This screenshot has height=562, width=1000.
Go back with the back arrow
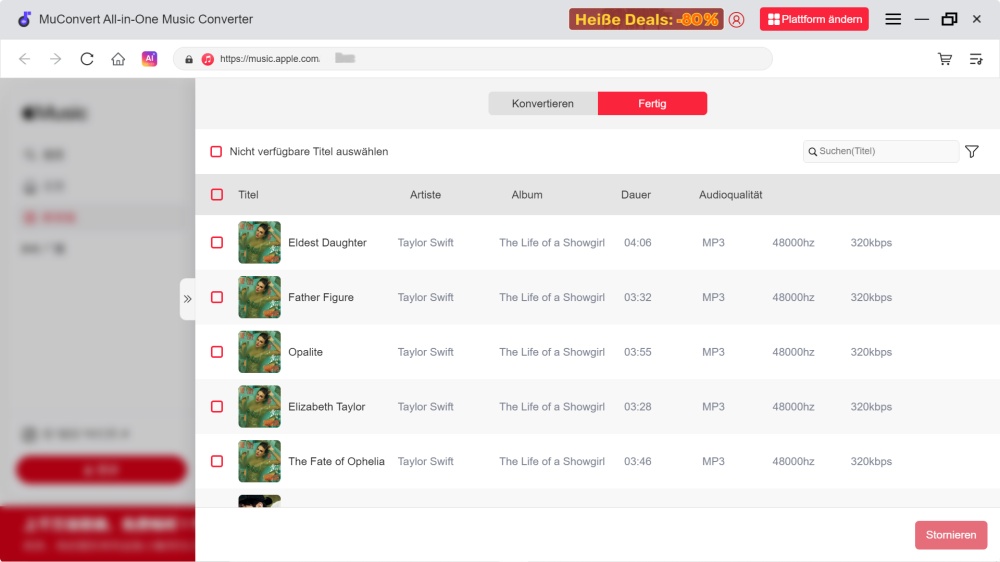point(24,59)
